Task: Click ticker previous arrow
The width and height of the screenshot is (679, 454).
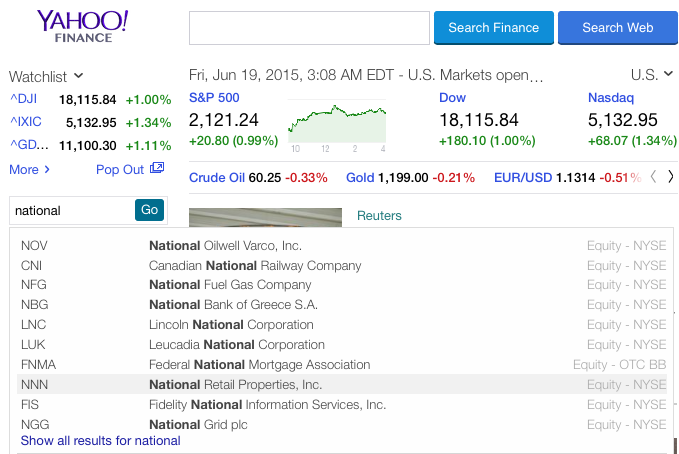Action: point(654,178)
